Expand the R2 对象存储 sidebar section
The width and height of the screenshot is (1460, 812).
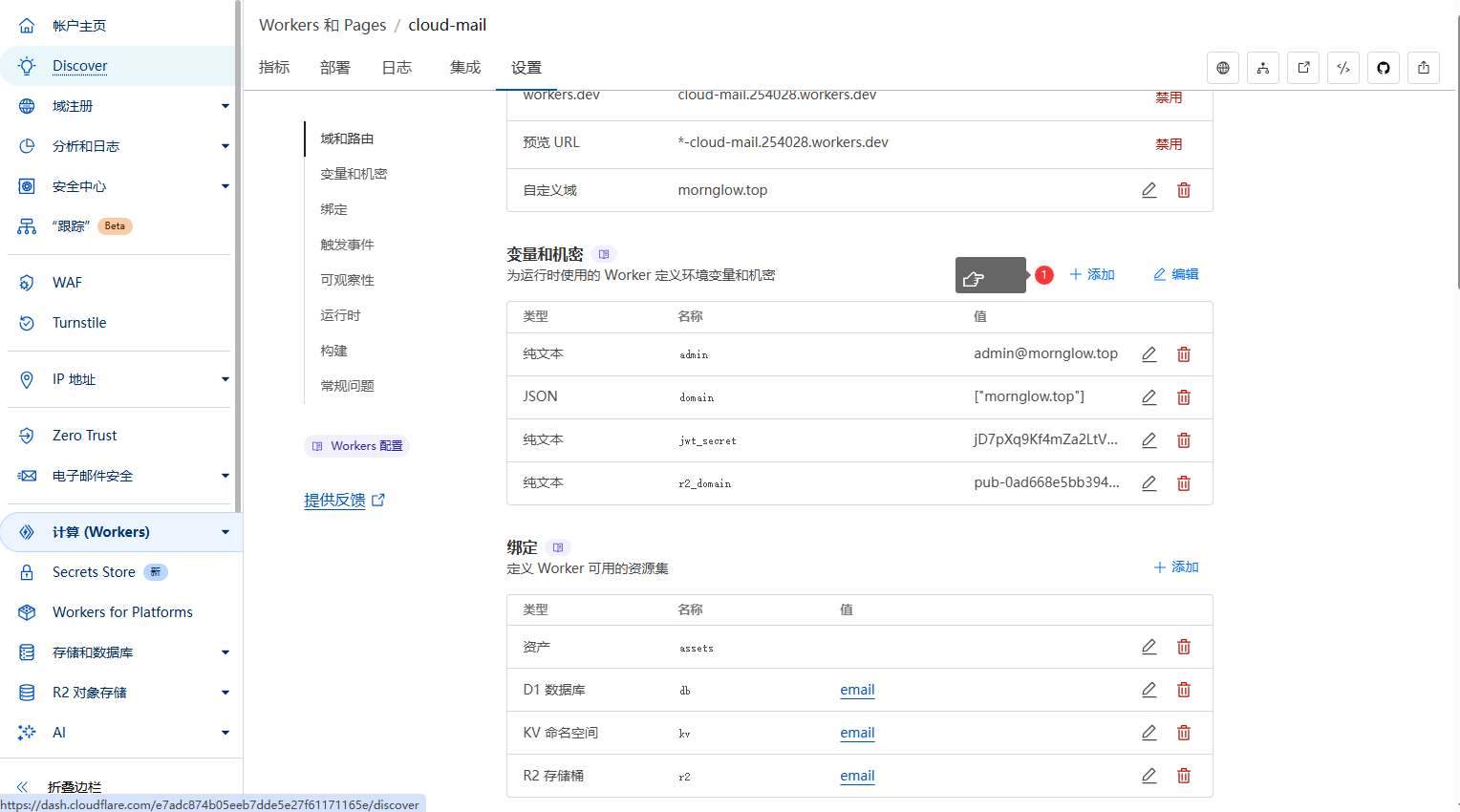pyautogui.click(x=225, y=693)
